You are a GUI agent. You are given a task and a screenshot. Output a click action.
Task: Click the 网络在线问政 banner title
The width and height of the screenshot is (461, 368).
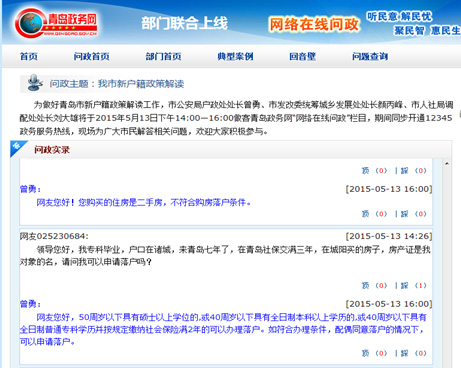[314, 24]
